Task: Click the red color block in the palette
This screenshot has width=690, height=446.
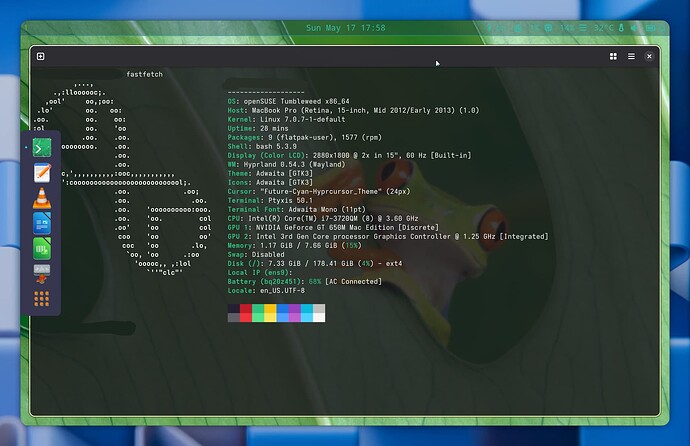Action: pos(246,313)
